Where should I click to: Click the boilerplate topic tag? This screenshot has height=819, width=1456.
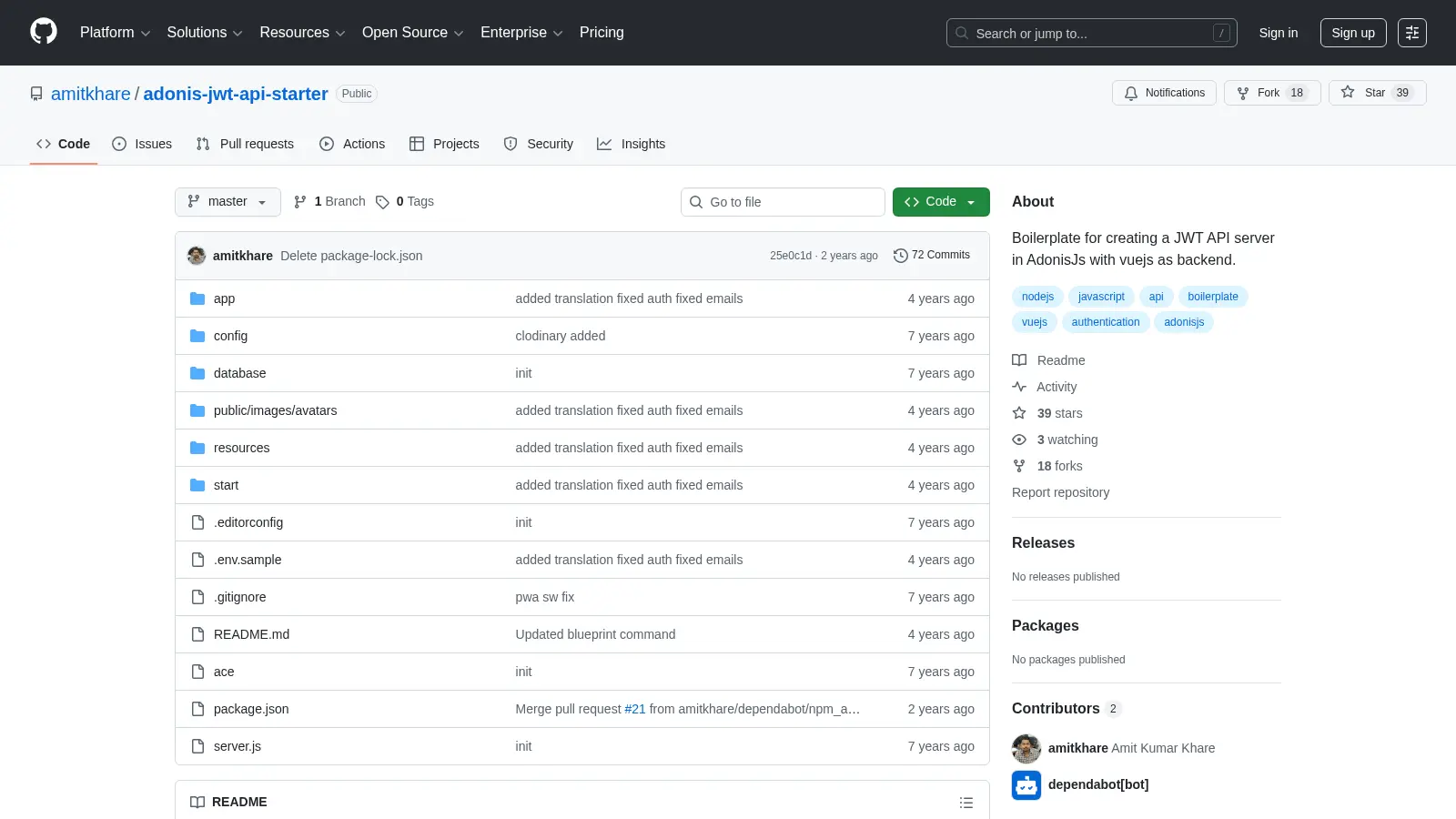pos(1213,297)
